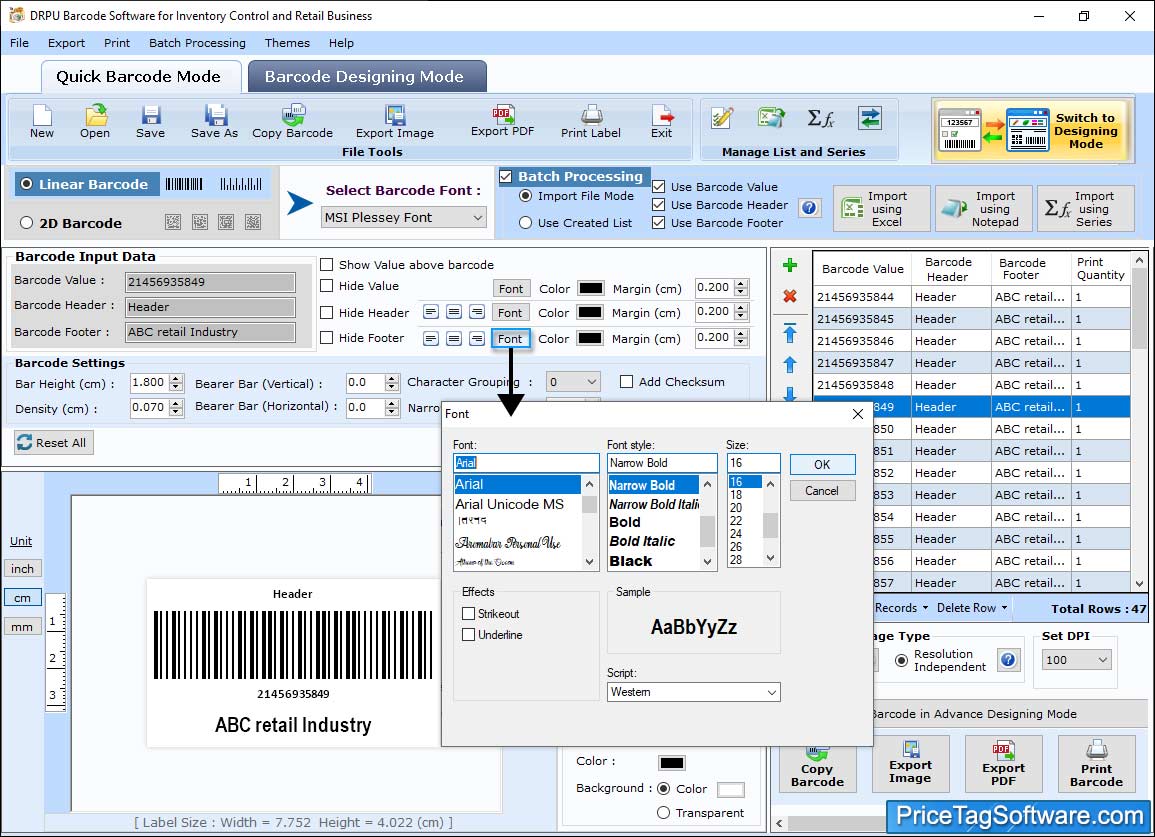This screenshot has width=1155, height=837.
Task: Uncheck Use Barcode Footer
Action: click(x=659, y=223)
